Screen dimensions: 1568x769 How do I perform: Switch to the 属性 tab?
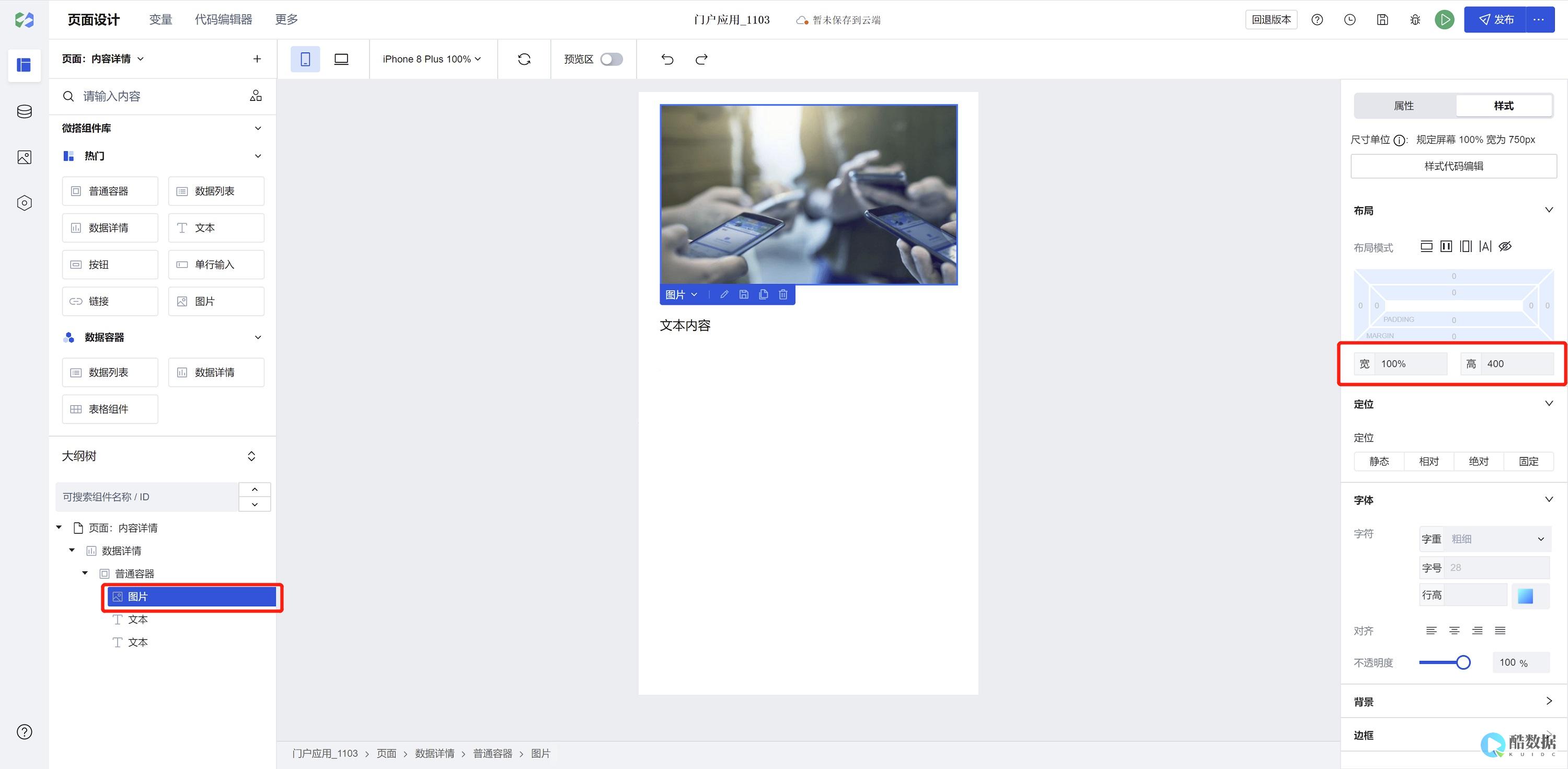pos(1404,105)
